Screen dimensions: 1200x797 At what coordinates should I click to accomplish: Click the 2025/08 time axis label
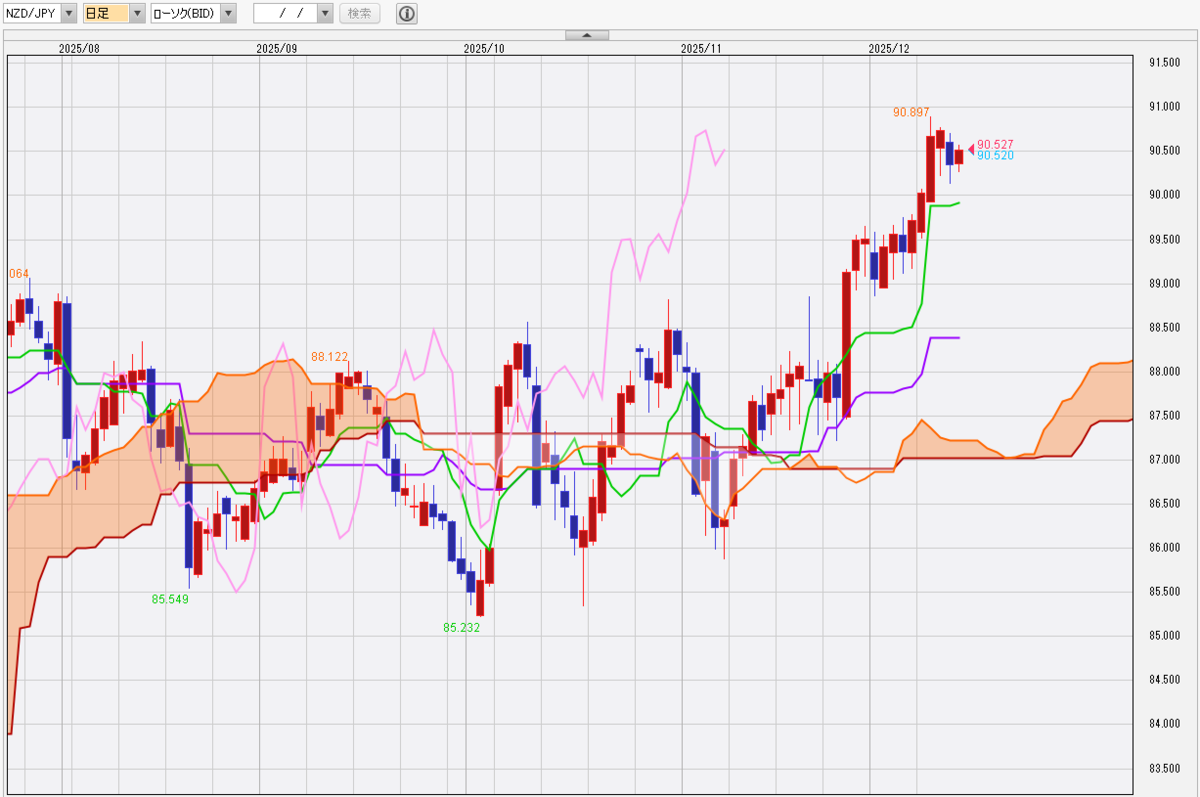click(x=79, y=48)
